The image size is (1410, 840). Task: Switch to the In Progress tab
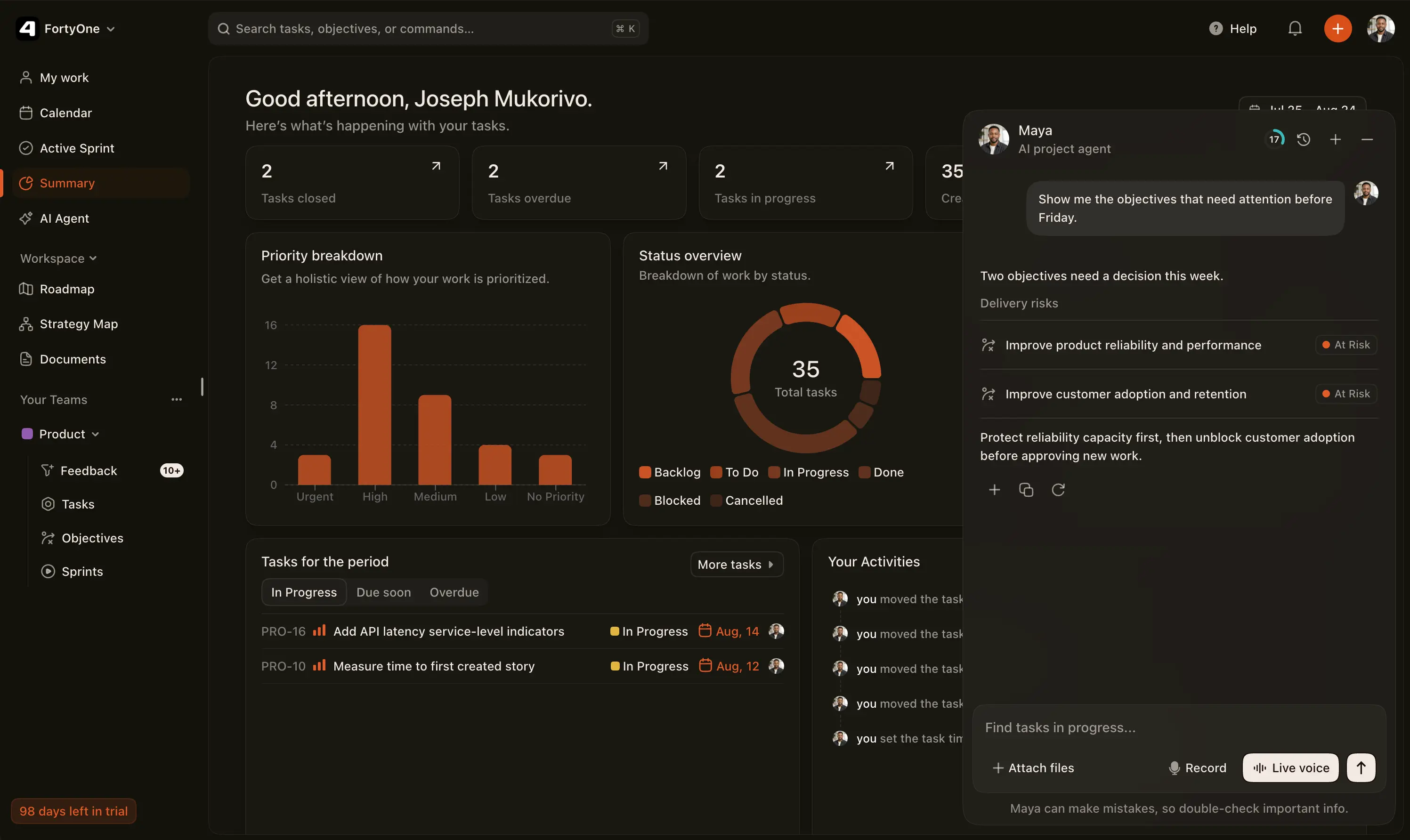point(304,592)
